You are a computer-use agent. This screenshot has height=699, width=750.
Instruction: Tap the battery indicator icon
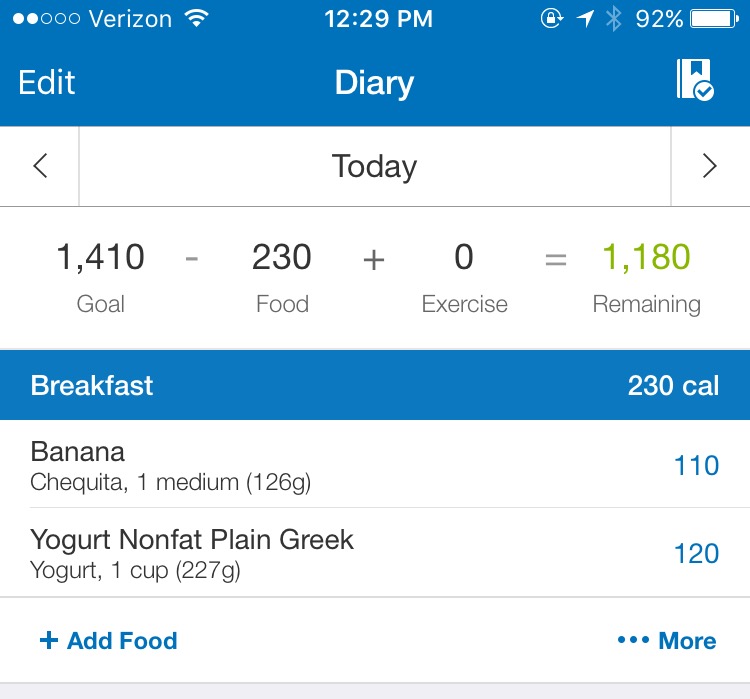pyautogui.click(x=714, y=19)
